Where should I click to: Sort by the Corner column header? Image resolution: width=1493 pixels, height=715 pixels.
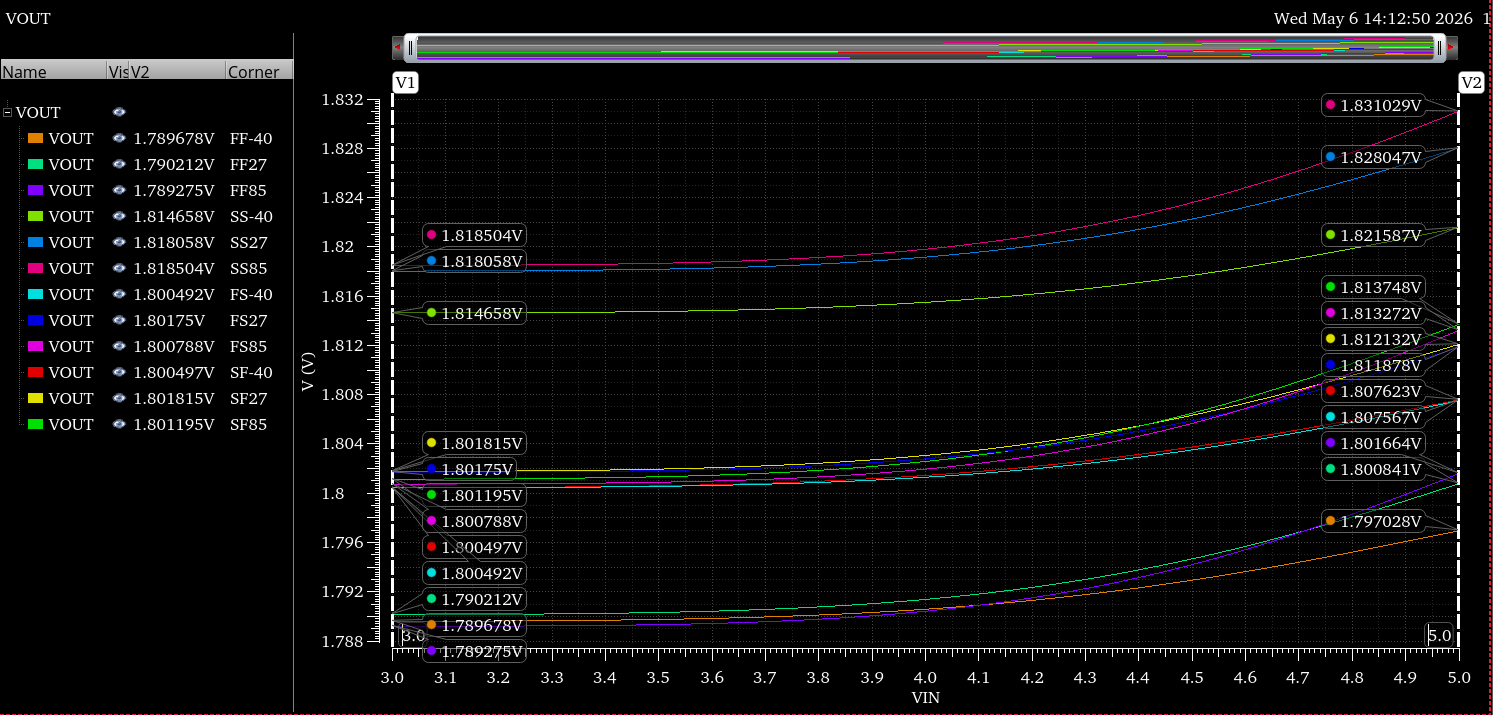(259, 71)
